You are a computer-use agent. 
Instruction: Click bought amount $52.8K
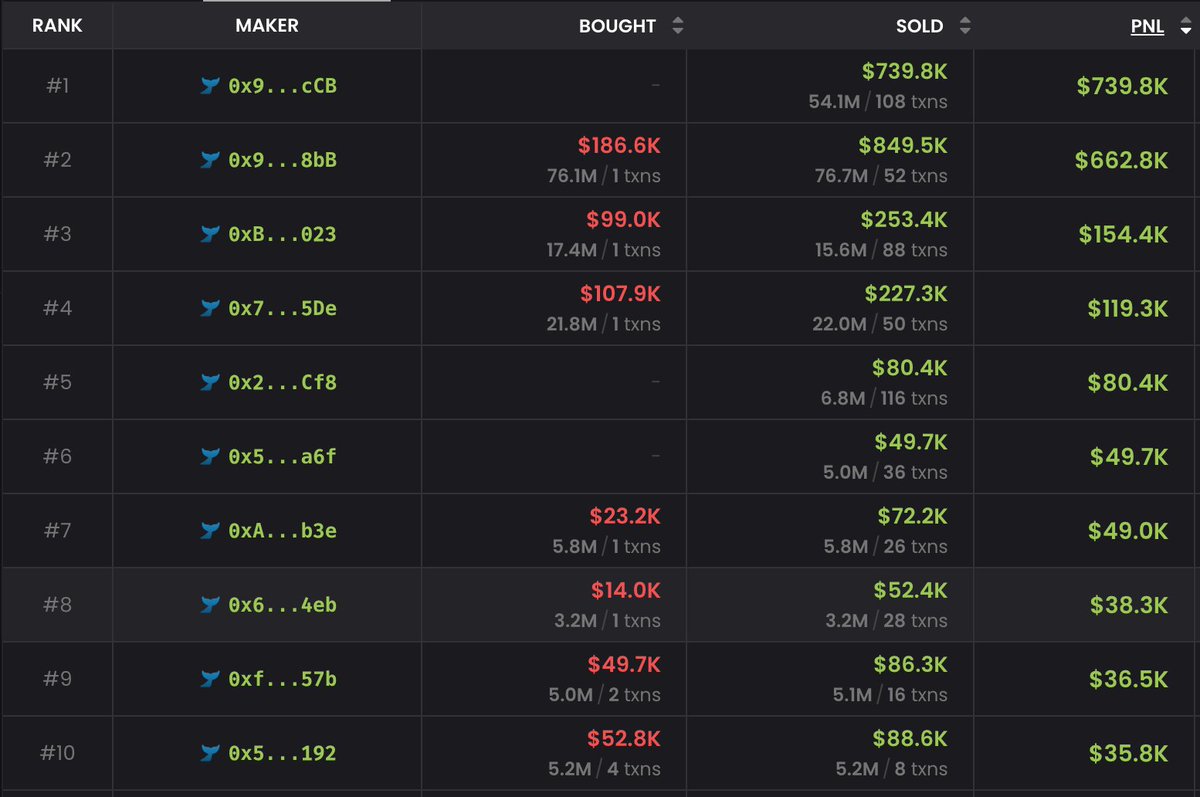point(624,739)
